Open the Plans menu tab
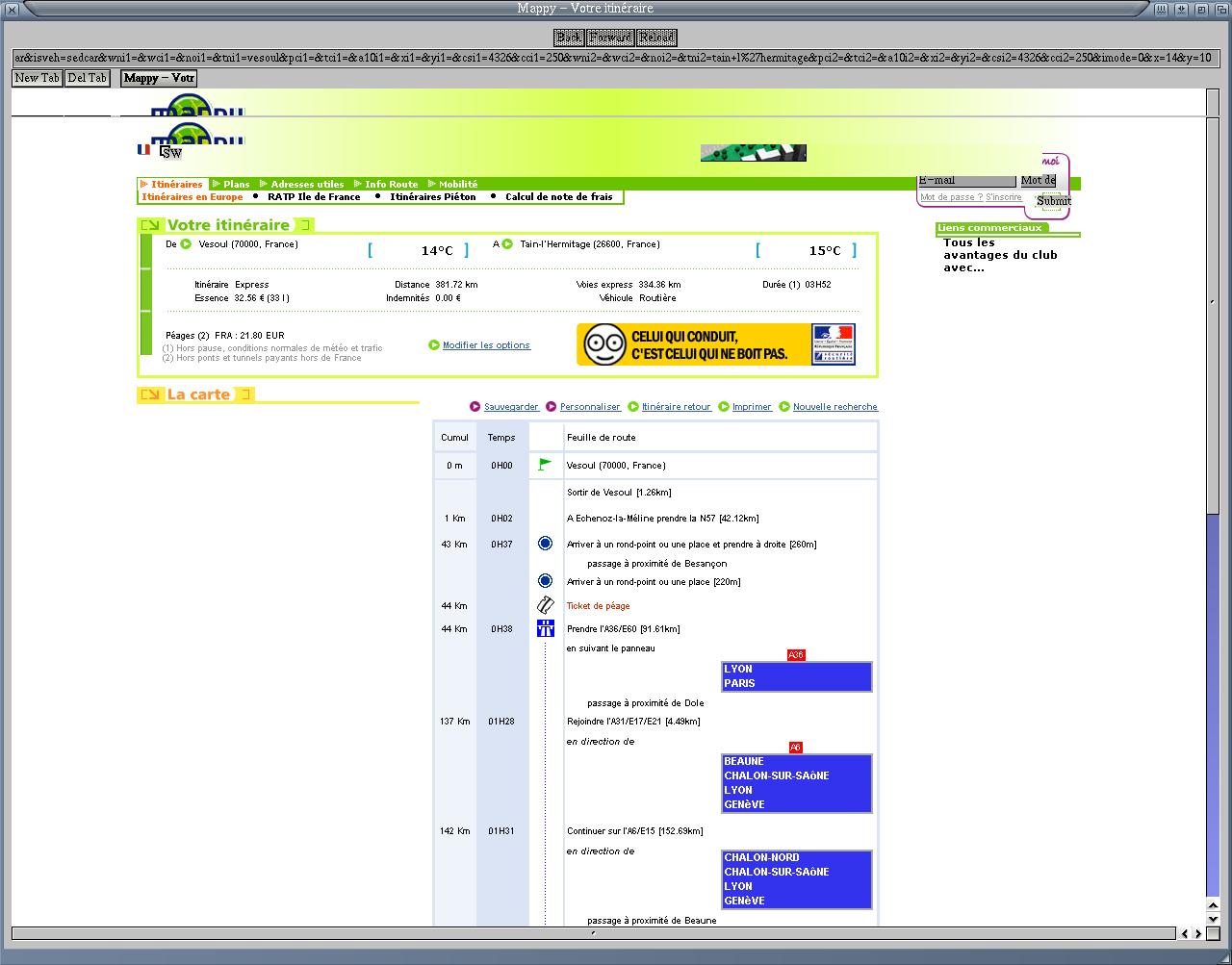1232x965 pixels. (231, 184)
